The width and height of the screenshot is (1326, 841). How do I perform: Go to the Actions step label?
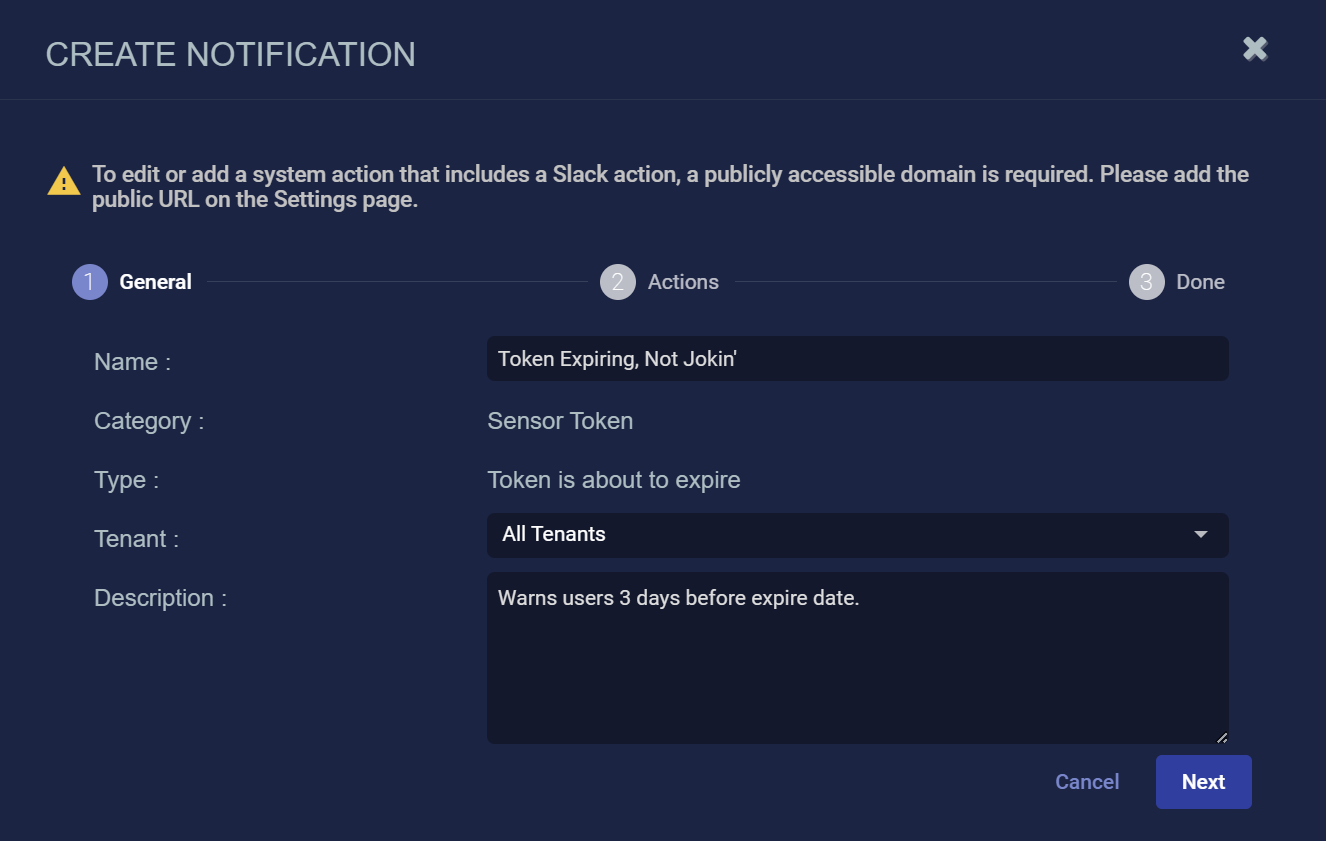(683, 282)
